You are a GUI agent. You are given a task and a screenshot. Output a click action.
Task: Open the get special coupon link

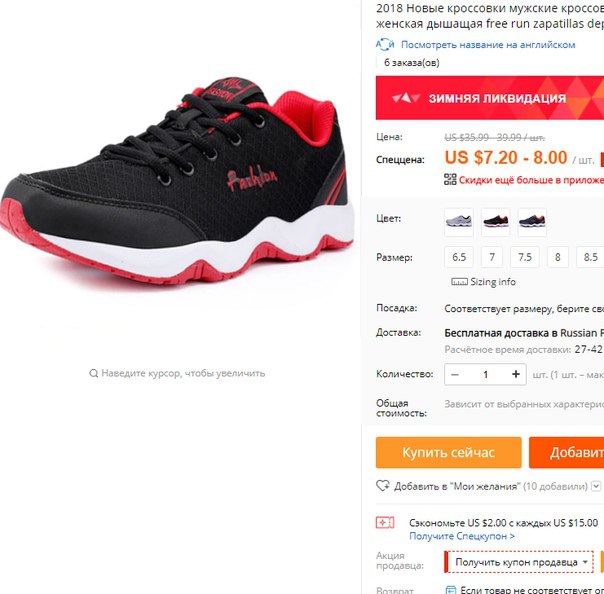[462, 536]
